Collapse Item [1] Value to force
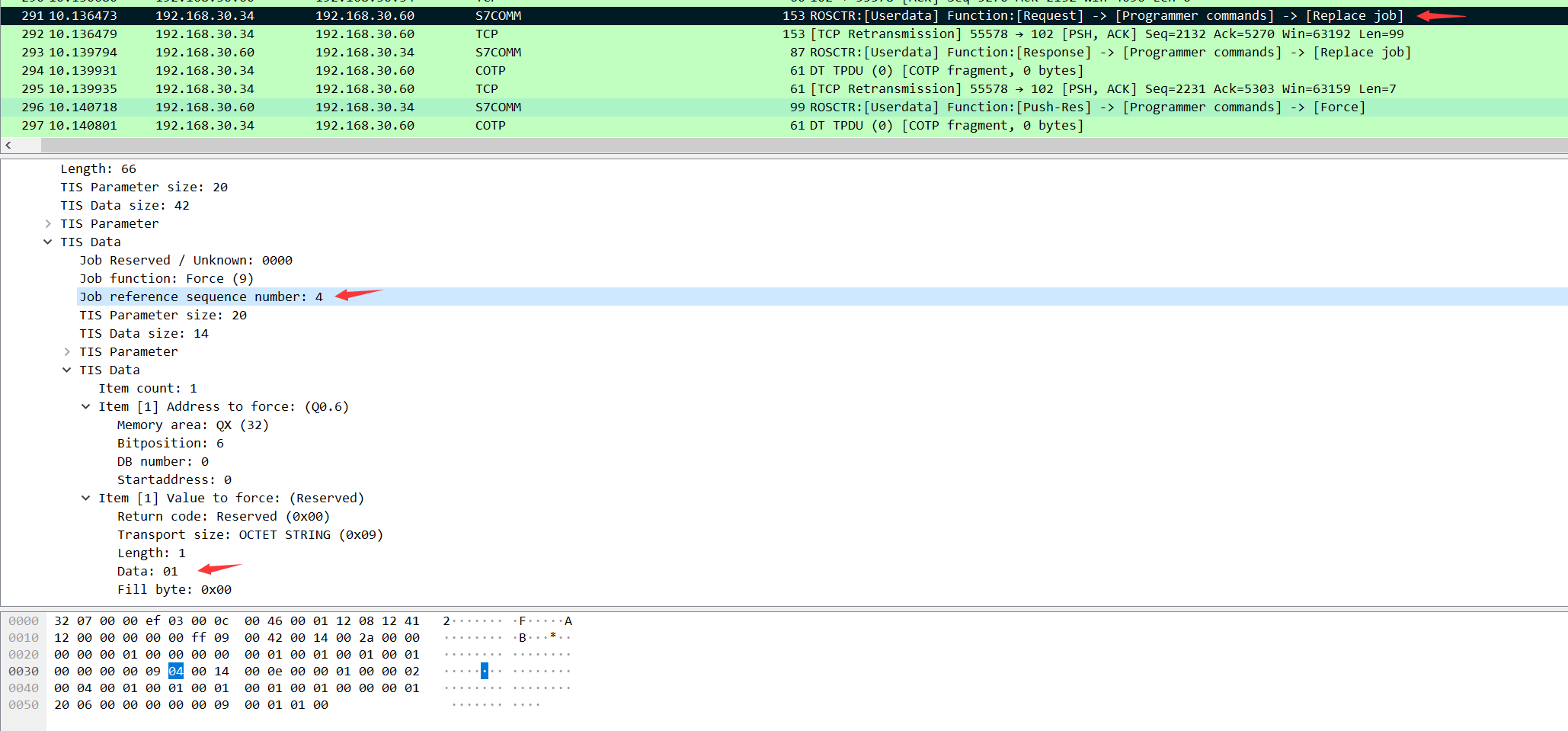Screen dimensions: 1568x731 (86, 499)
